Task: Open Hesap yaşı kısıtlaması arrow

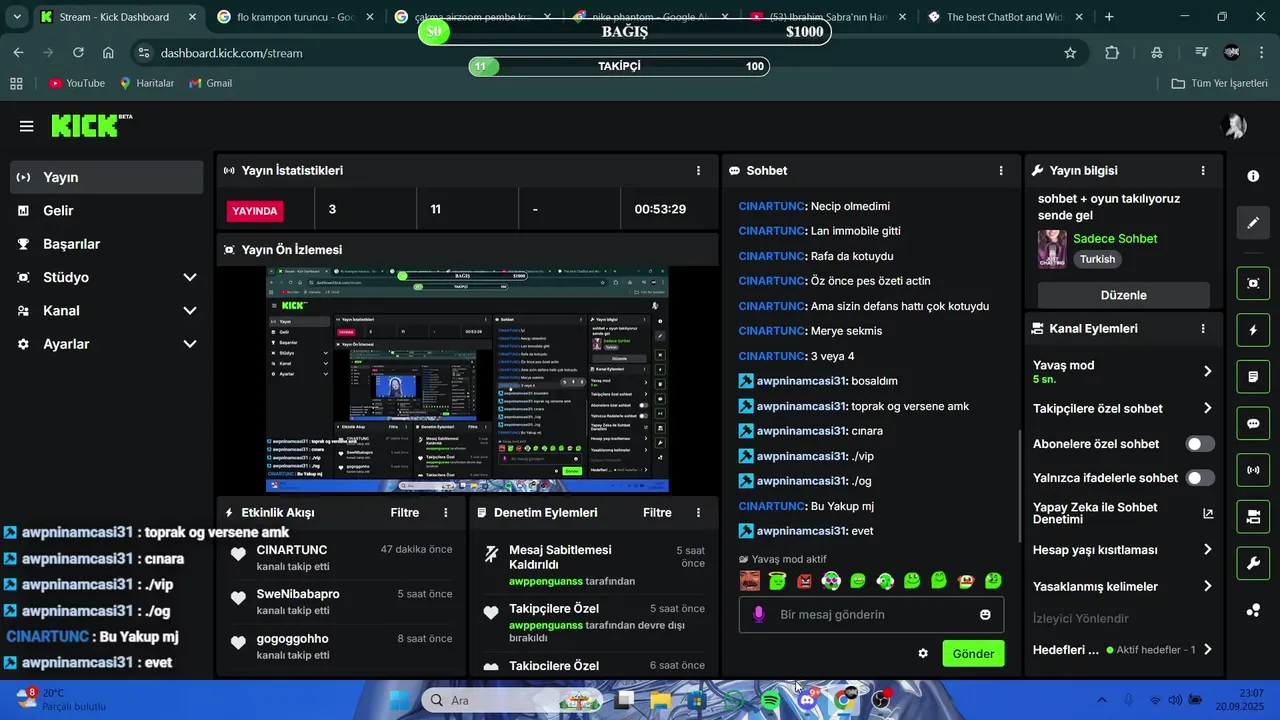Action: click(x=1207, y=549)
